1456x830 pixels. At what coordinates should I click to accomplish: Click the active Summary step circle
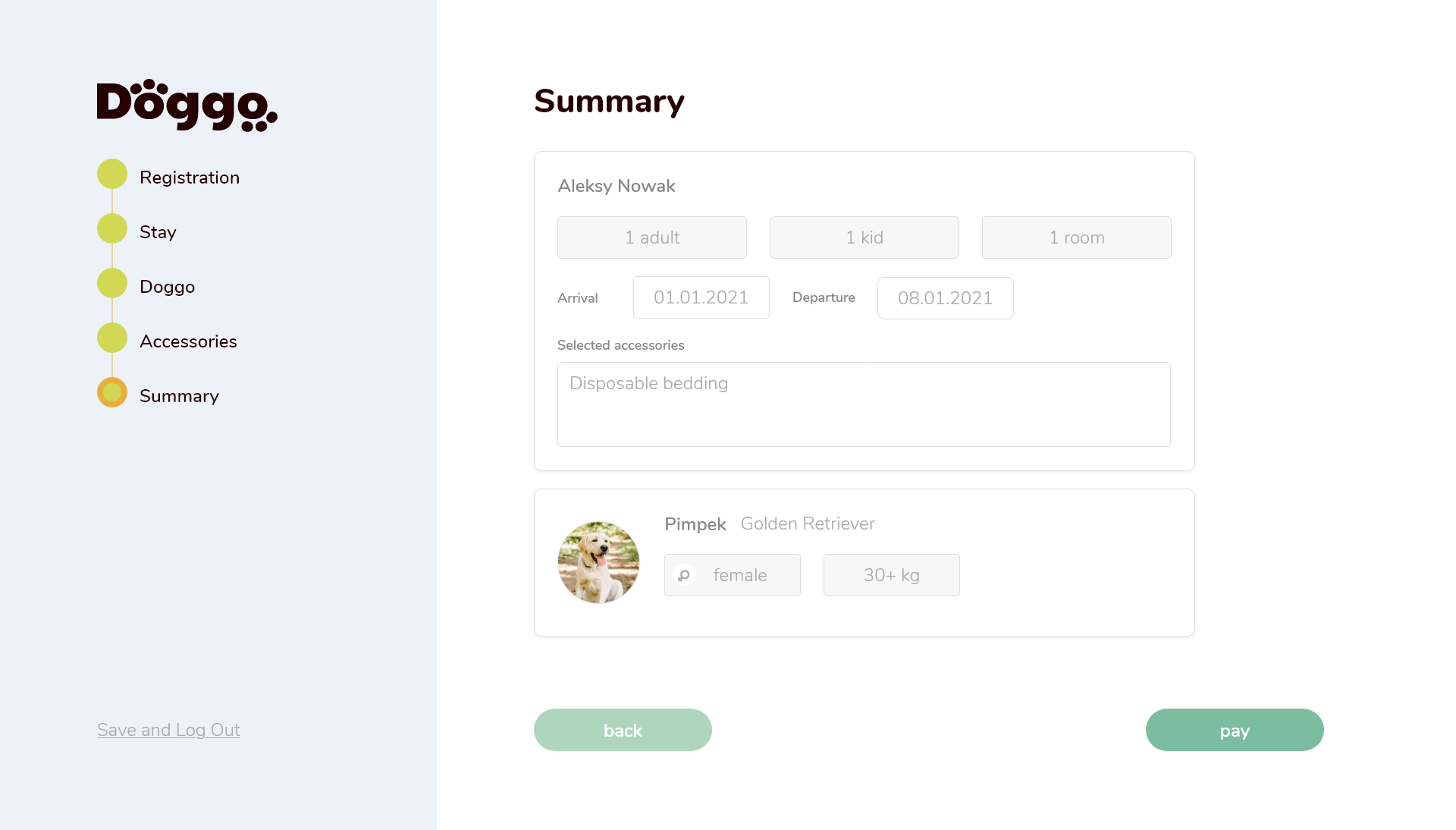112,393
